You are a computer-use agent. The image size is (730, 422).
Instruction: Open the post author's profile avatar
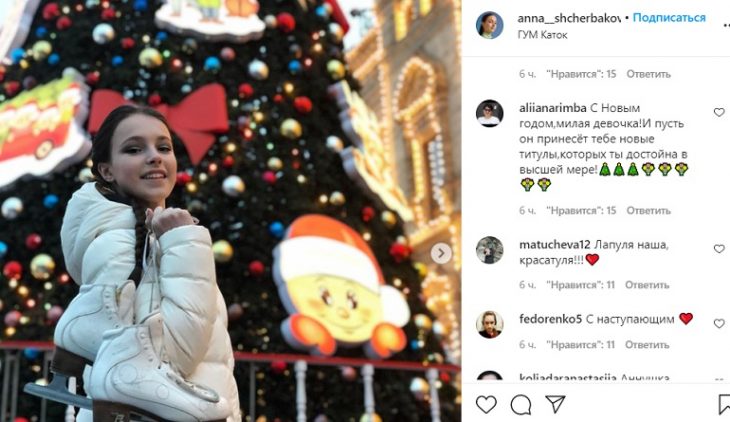(489, 25)
